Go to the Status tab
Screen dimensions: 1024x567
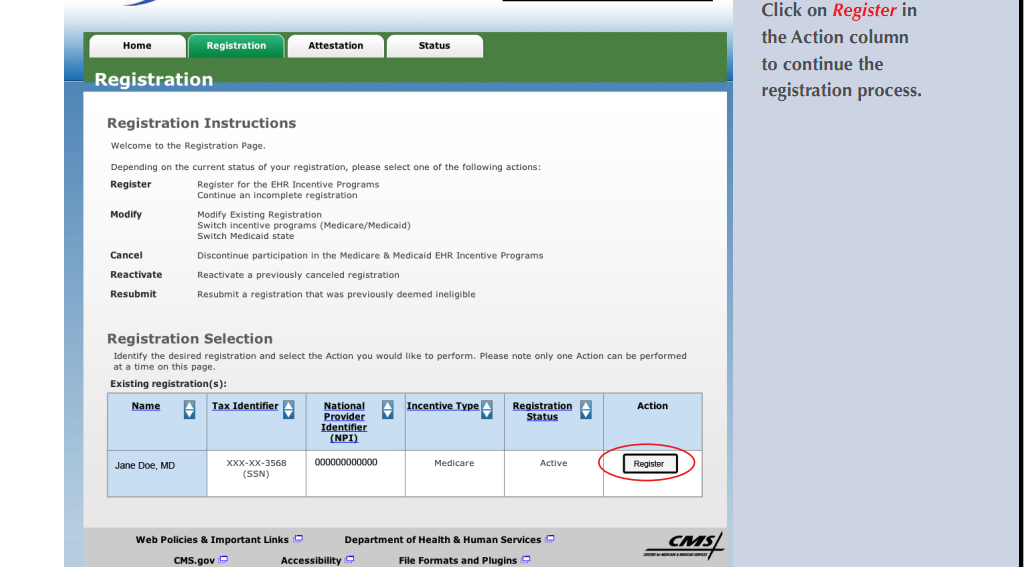point(434,46)
